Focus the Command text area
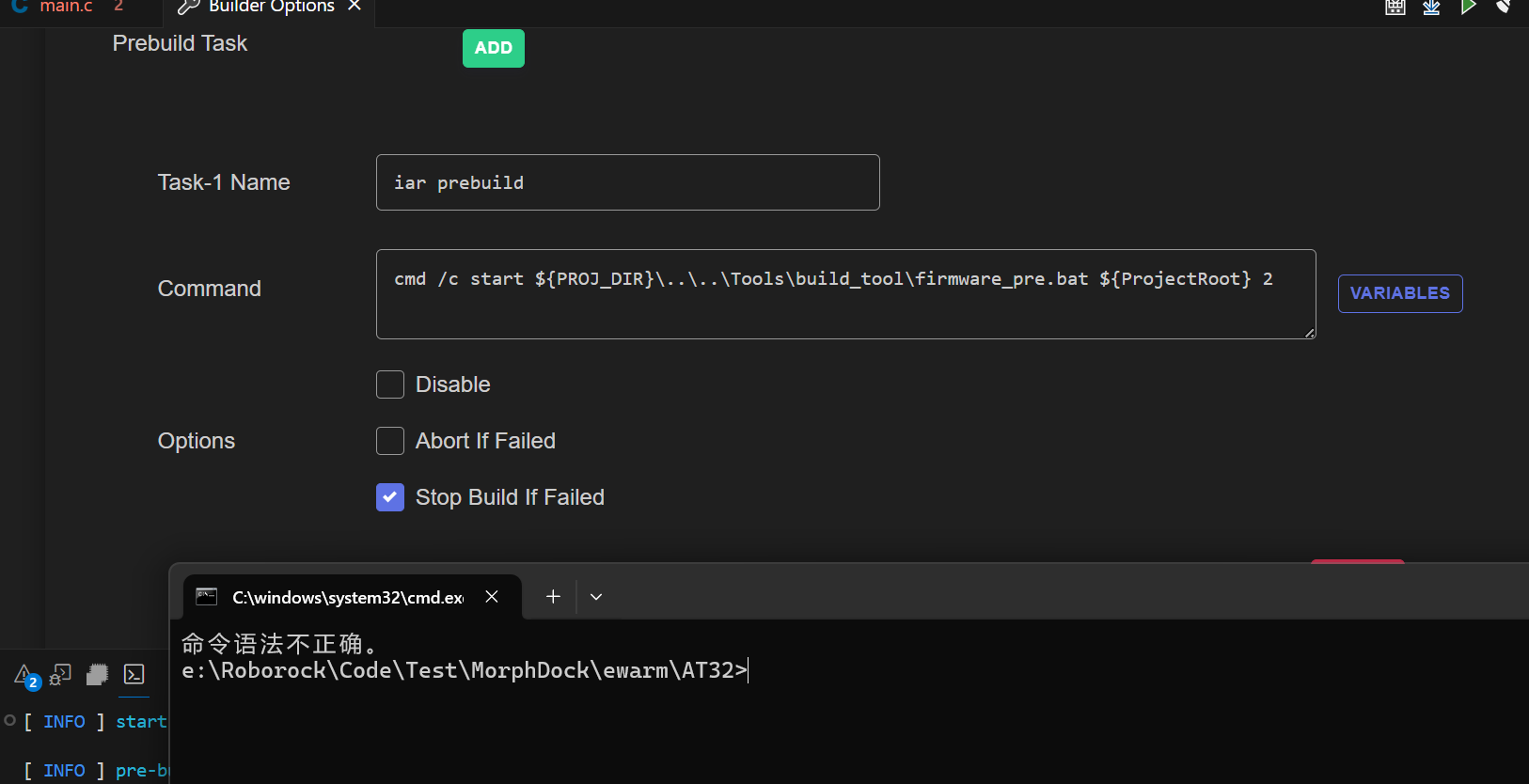Viewport: 1529px width, 784px height. [844, 294]
